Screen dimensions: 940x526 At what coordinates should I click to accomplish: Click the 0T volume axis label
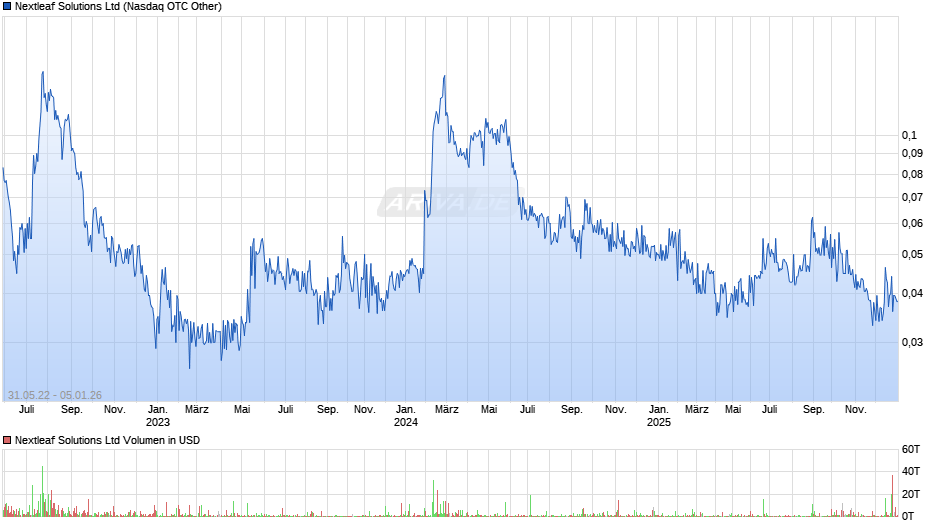click(x=908, y=516)
